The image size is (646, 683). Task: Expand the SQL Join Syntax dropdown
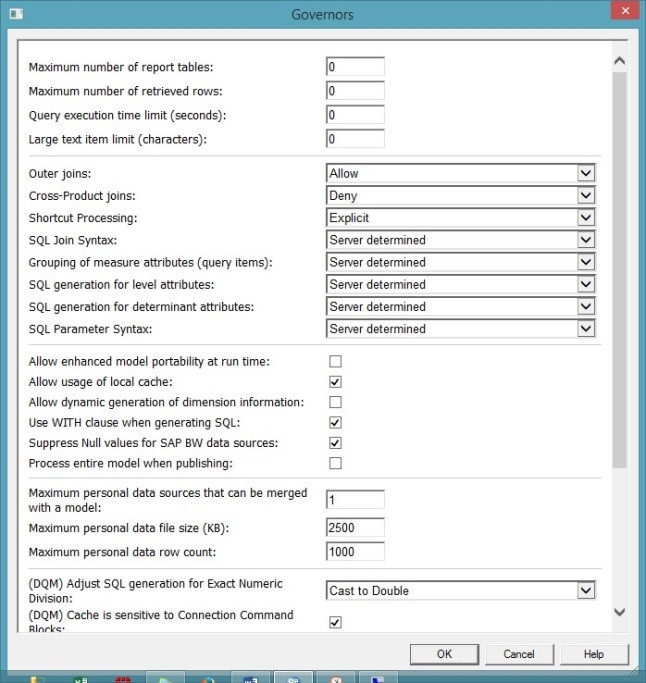[x=586, y=240]
